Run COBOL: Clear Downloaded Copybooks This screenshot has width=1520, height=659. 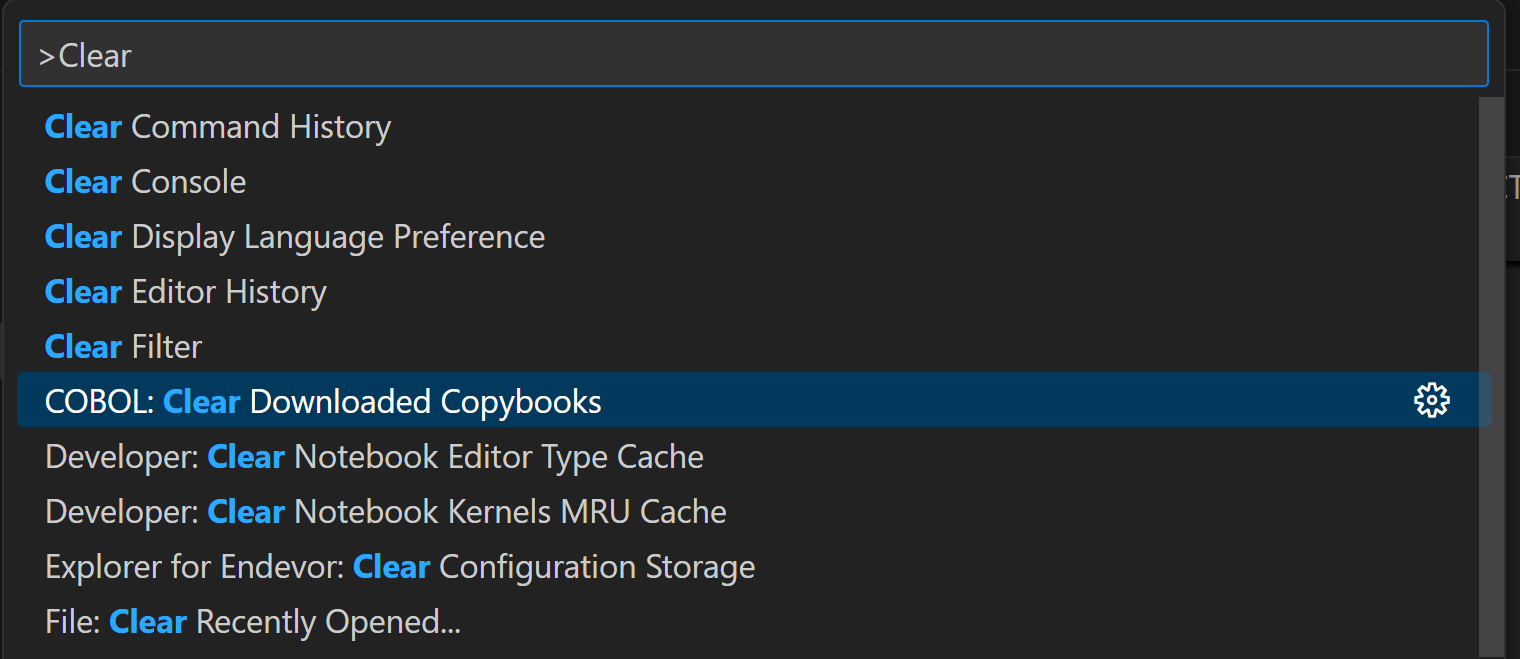point(323,402)
